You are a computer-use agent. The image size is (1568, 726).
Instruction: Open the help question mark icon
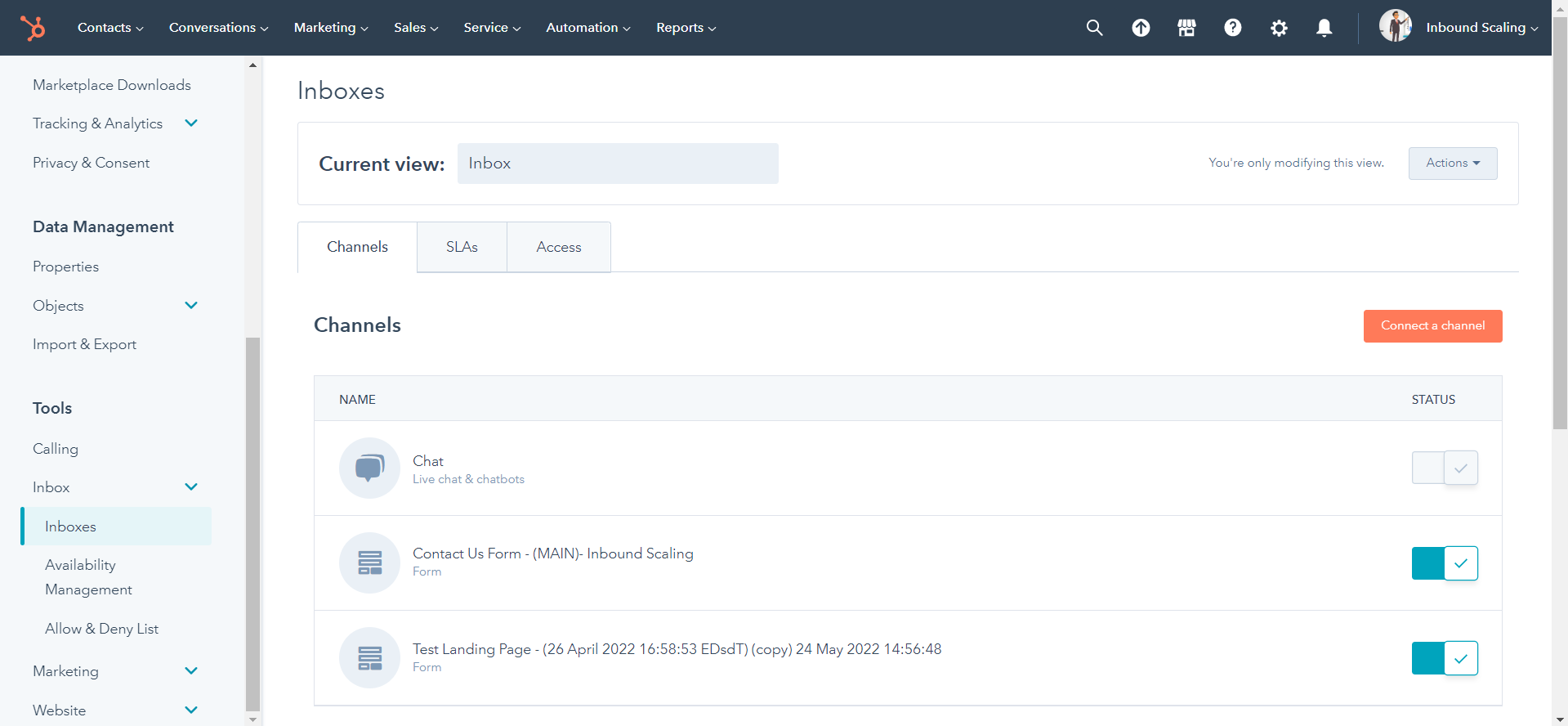coord(1233,28)
